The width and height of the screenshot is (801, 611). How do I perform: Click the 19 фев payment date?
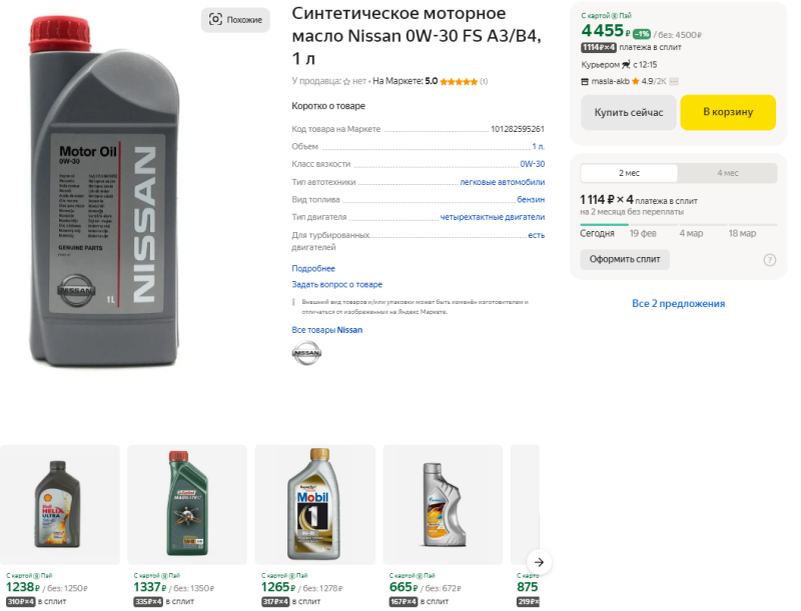click(x=643, y=233)
